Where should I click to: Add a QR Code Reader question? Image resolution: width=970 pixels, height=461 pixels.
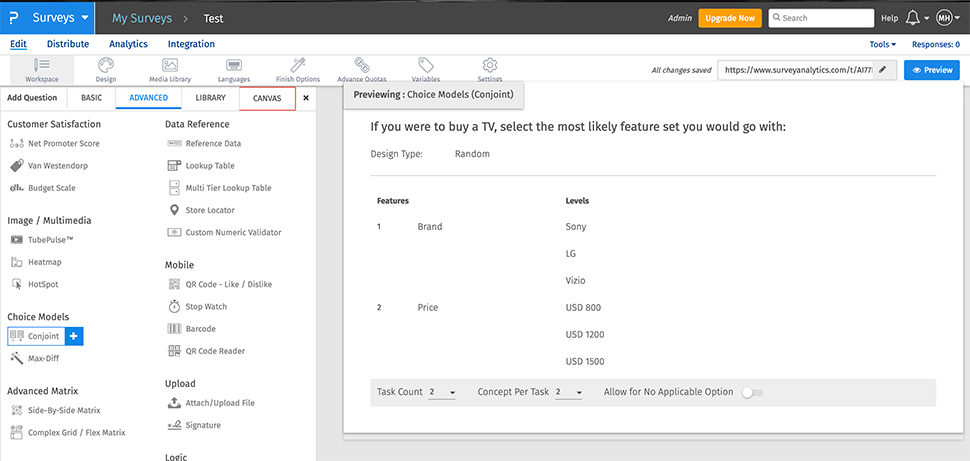tap(206, 351)
